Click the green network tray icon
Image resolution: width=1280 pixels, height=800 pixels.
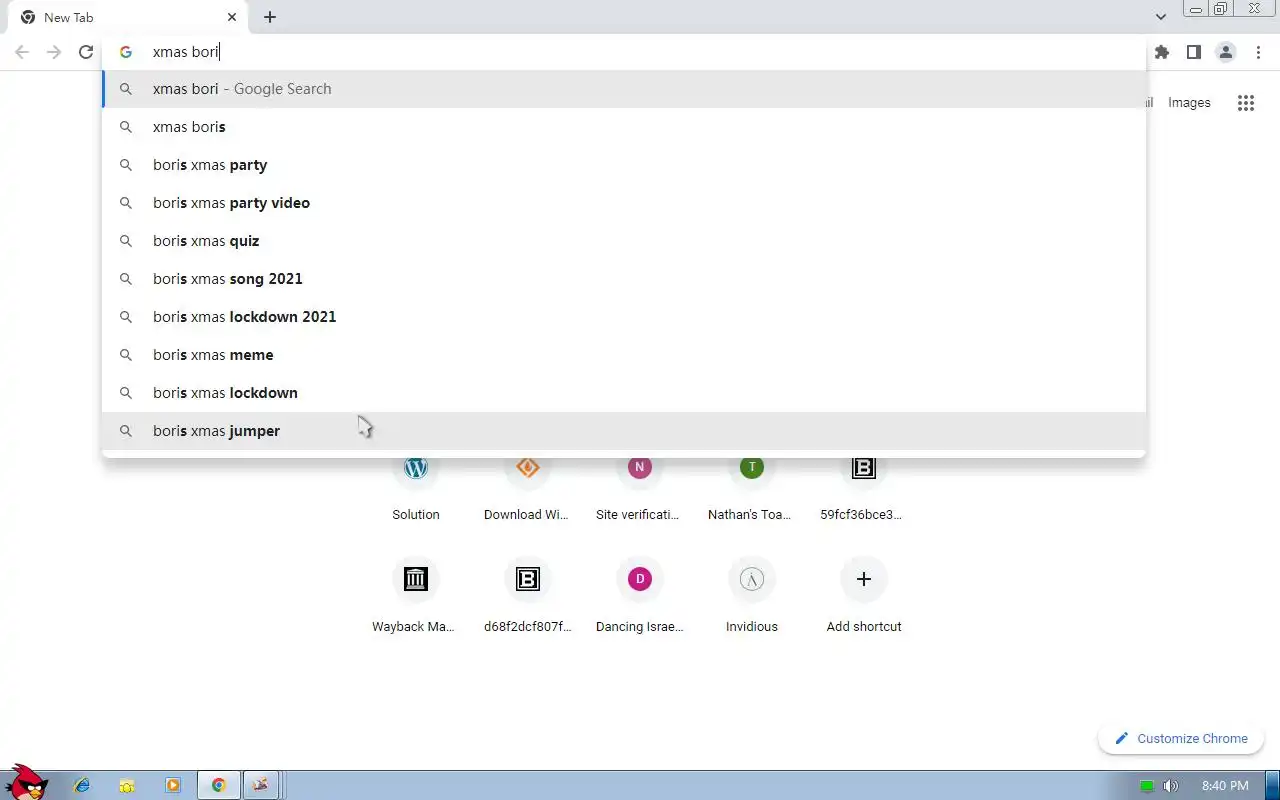1147,786
